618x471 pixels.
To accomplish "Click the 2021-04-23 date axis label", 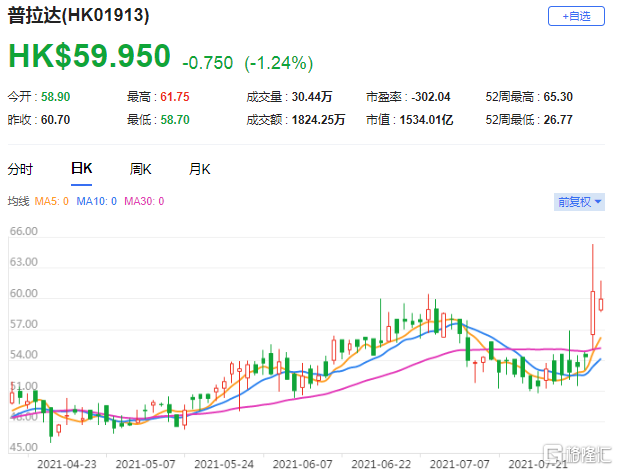I will tap(67, 464).
